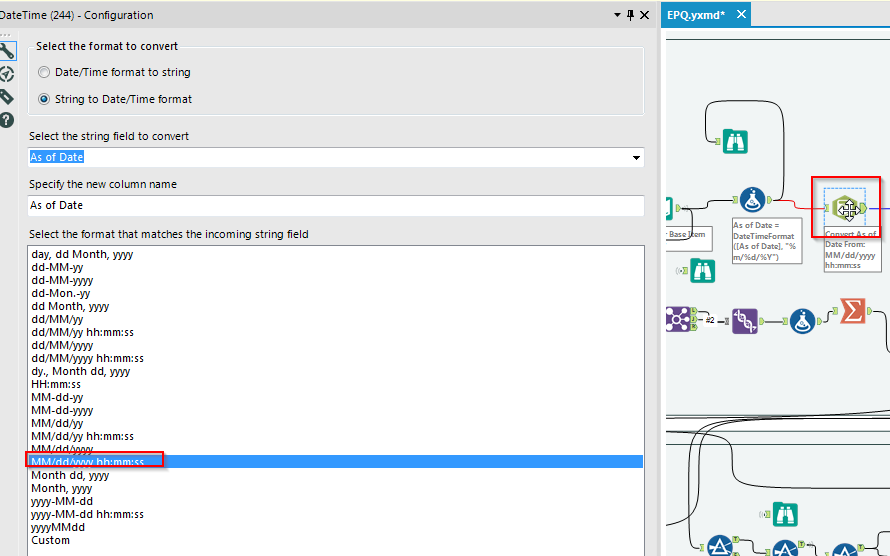Choose format 'MM/dd/yy'

click(57, 424)
